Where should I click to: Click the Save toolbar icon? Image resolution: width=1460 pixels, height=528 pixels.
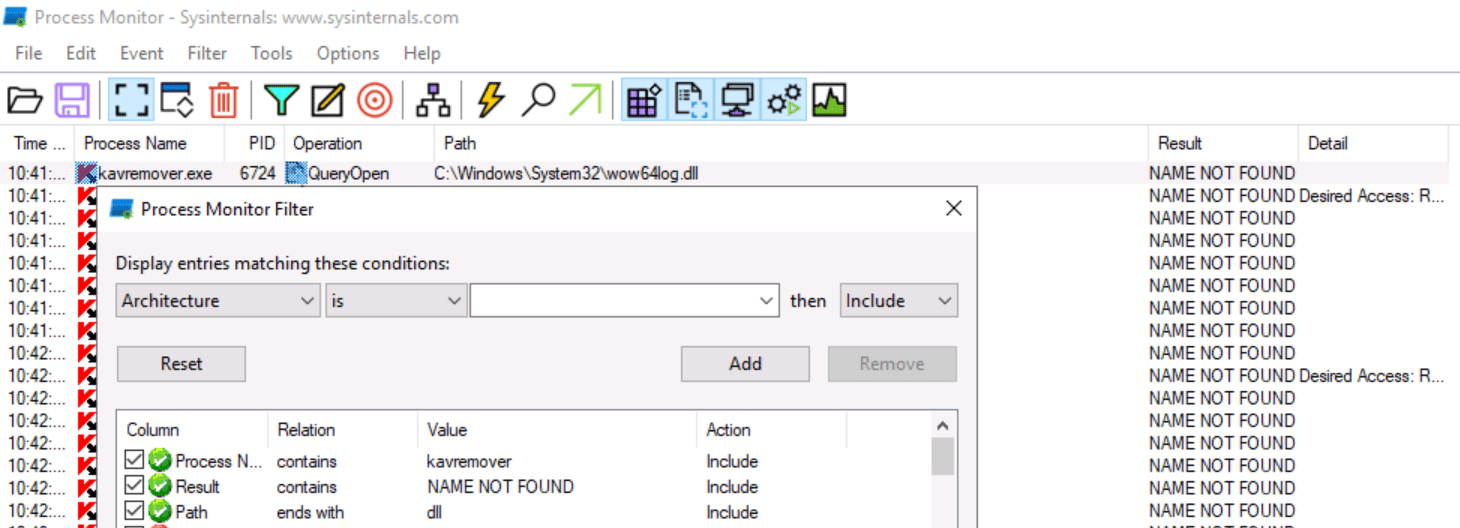(72, 100)
